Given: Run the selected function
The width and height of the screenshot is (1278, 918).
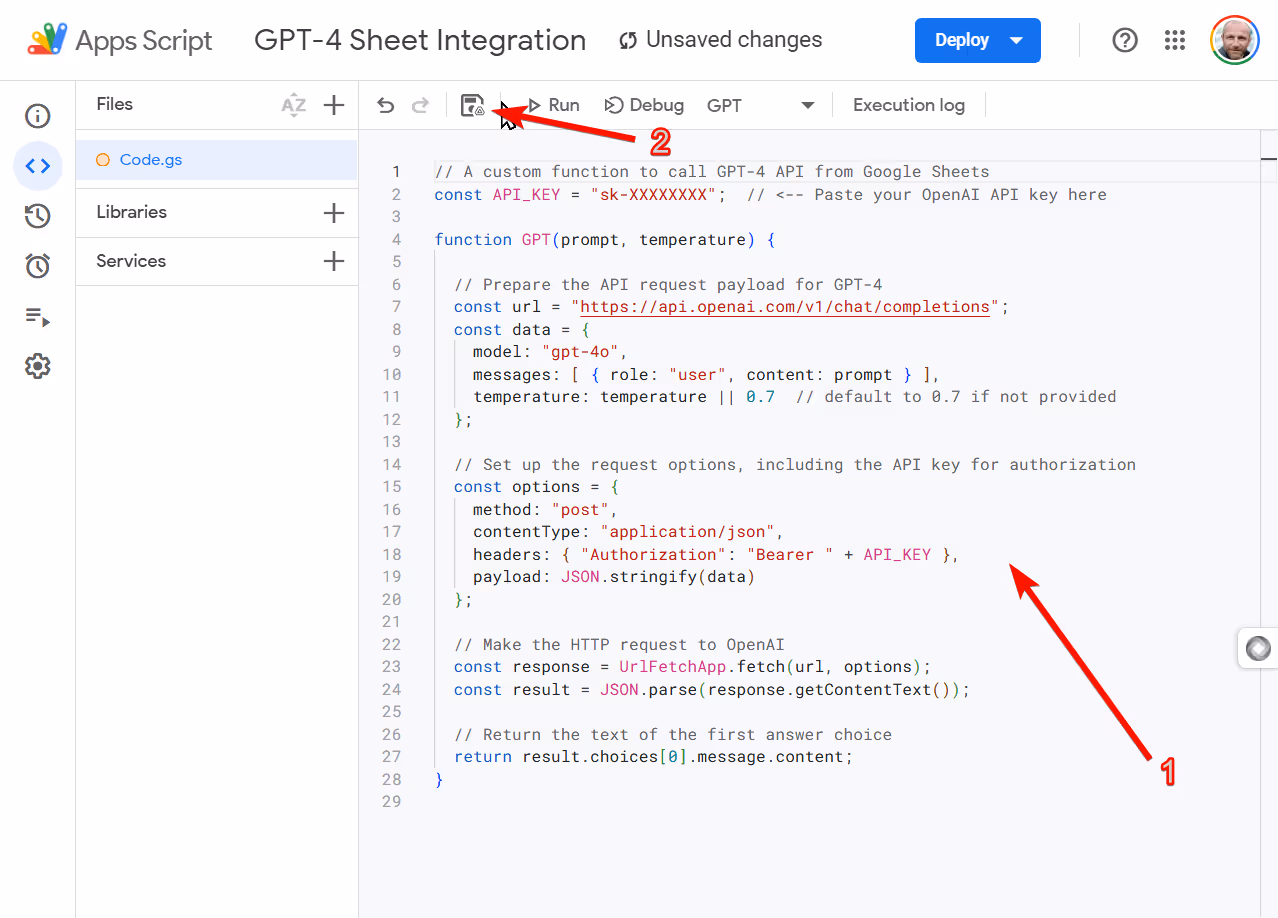Looking at the screenshot, I should tap(553, 105).
